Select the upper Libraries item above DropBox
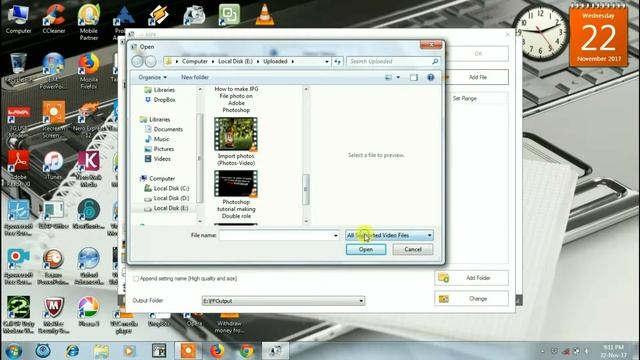The width and height of the screenshot is (640, 360). (x=160, y=90)
